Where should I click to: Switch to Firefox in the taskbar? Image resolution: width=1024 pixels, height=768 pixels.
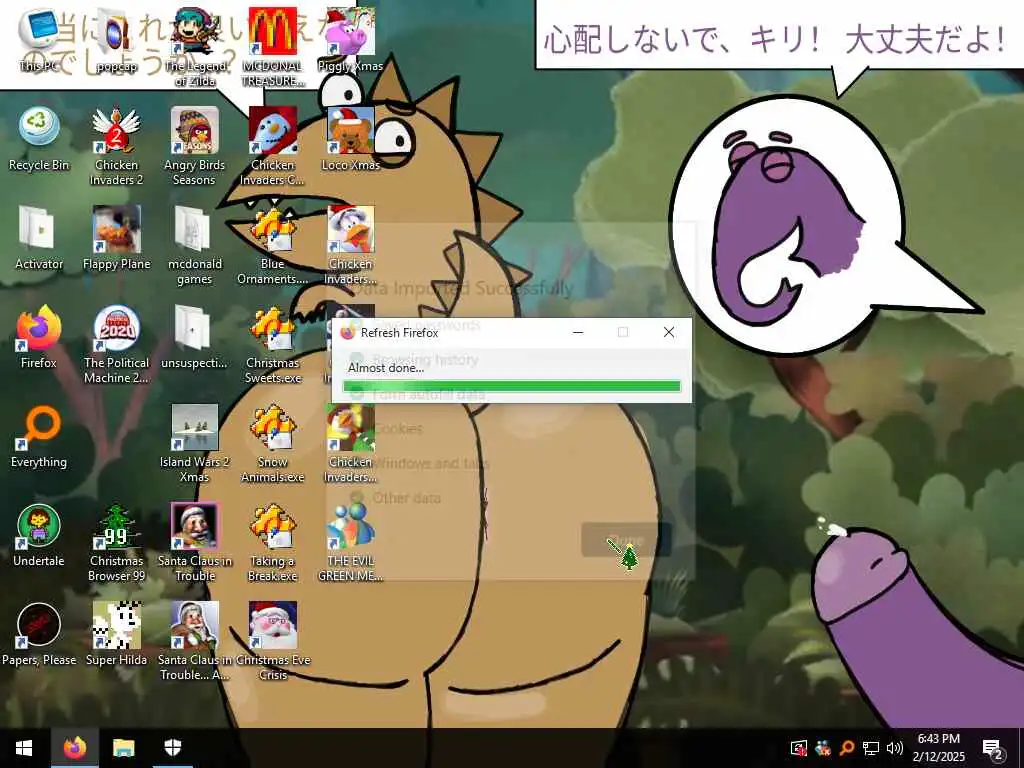75,748
